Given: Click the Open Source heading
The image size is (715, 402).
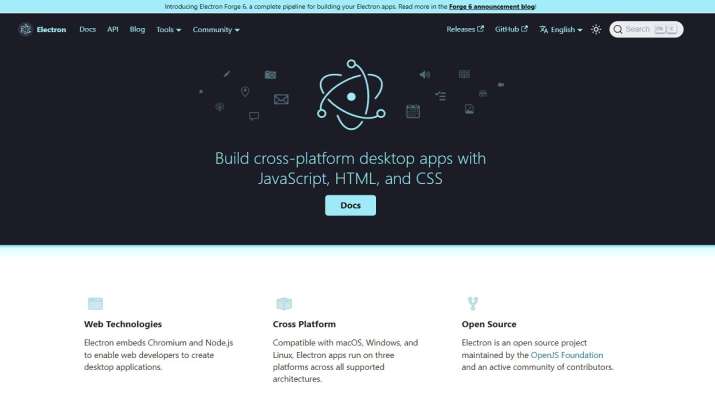Looking at the screenshot, I should (489, 324).
